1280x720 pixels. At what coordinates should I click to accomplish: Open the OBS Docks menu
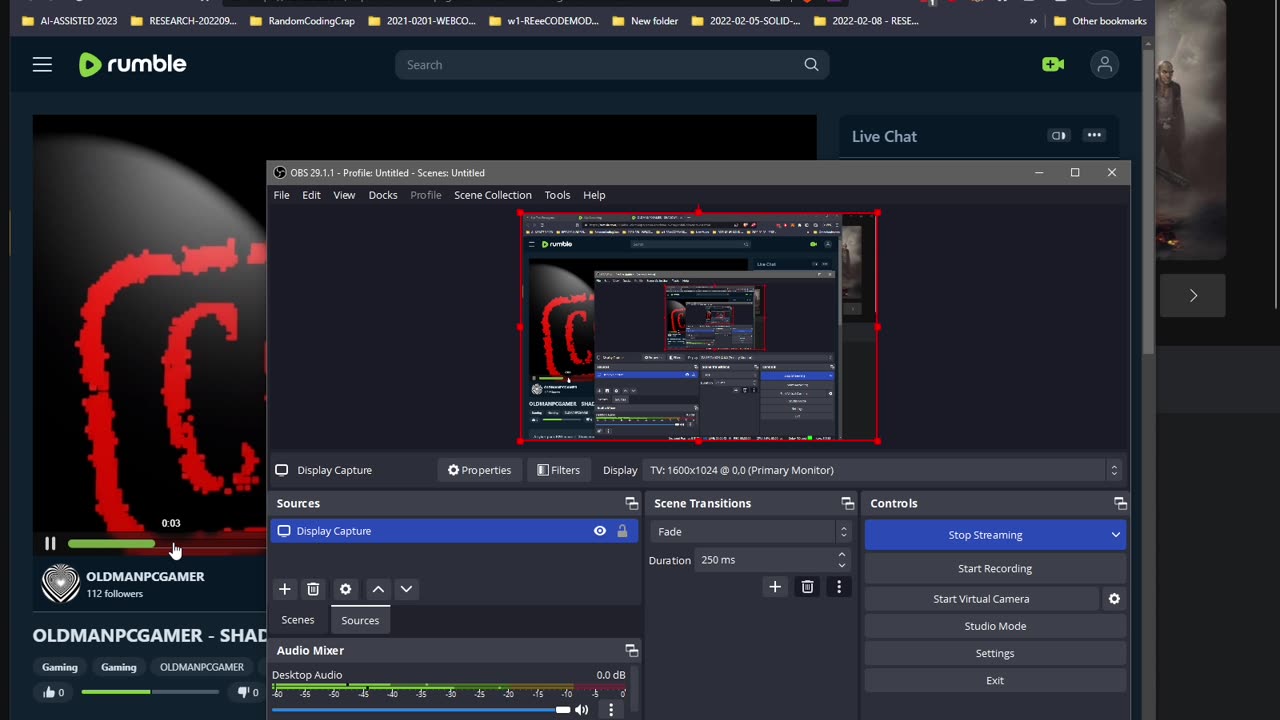point(383,195)
